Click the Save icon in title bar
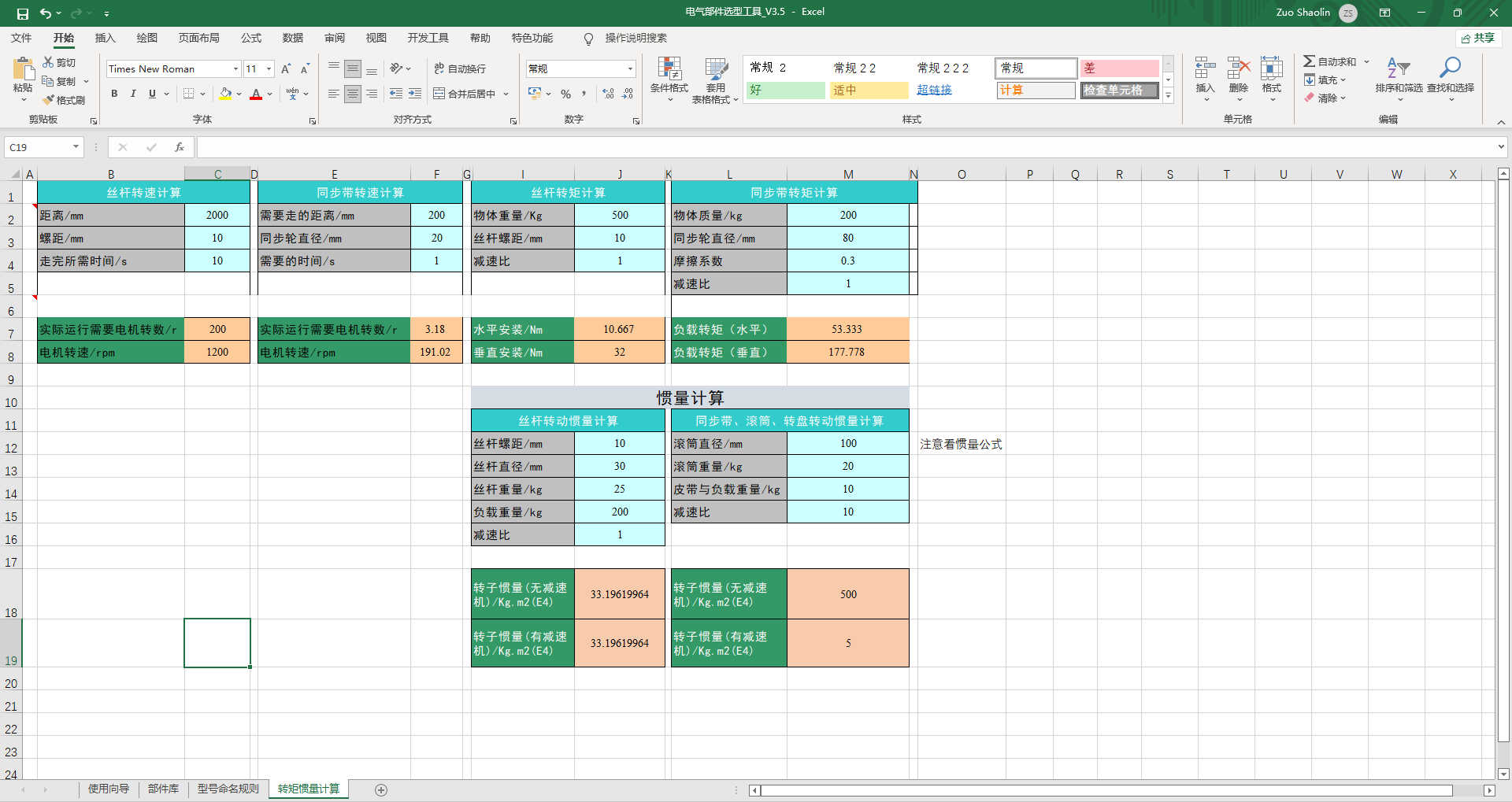 [22, 13]
